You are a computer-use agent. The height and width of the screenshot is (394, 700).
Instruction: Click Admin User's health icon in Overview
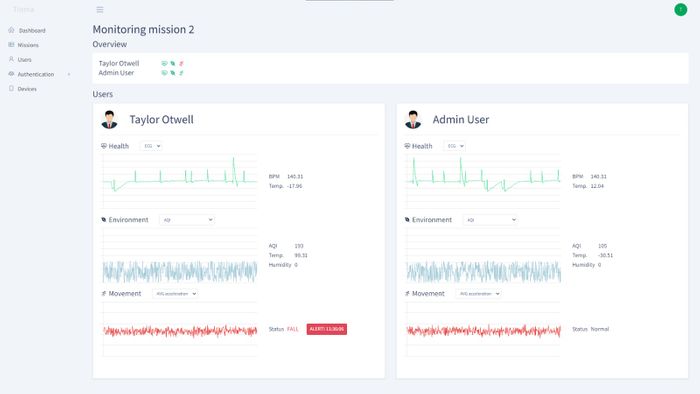click(x=164, y=73)
